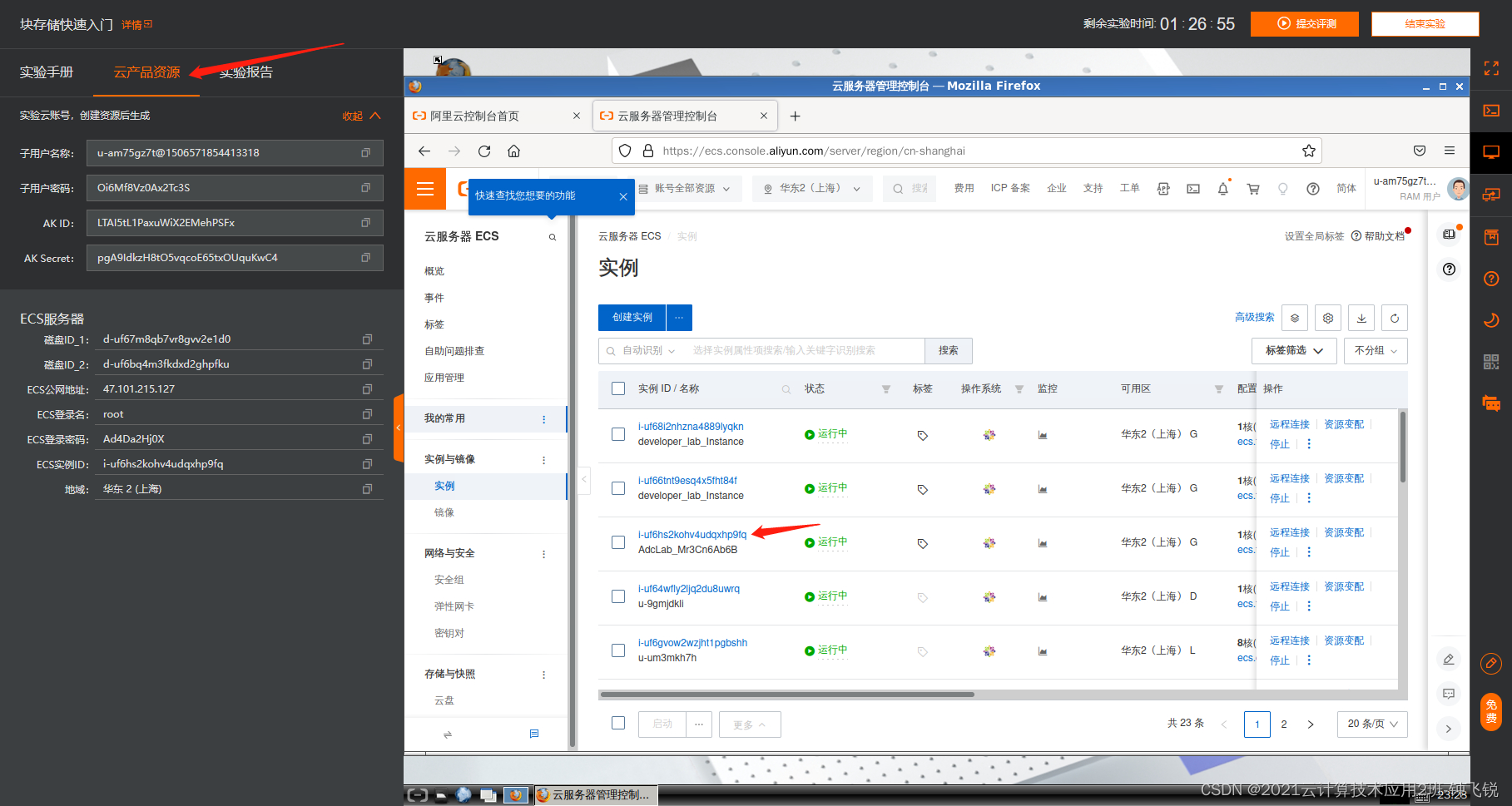
Task: Copy the ECS public address 47.101.215.127
Action: [367, 389]
